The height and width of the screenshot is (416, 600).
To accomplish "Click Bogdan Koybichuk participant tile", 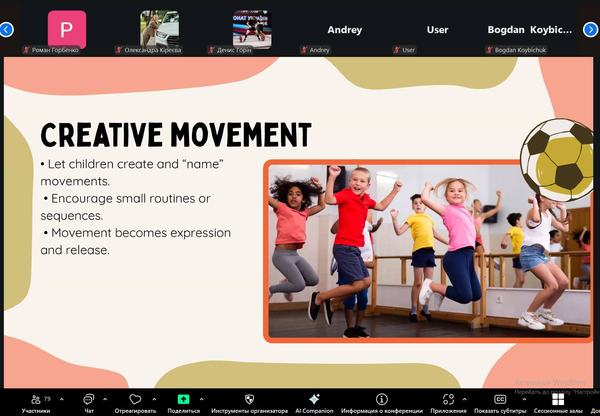I will (527, 30).
